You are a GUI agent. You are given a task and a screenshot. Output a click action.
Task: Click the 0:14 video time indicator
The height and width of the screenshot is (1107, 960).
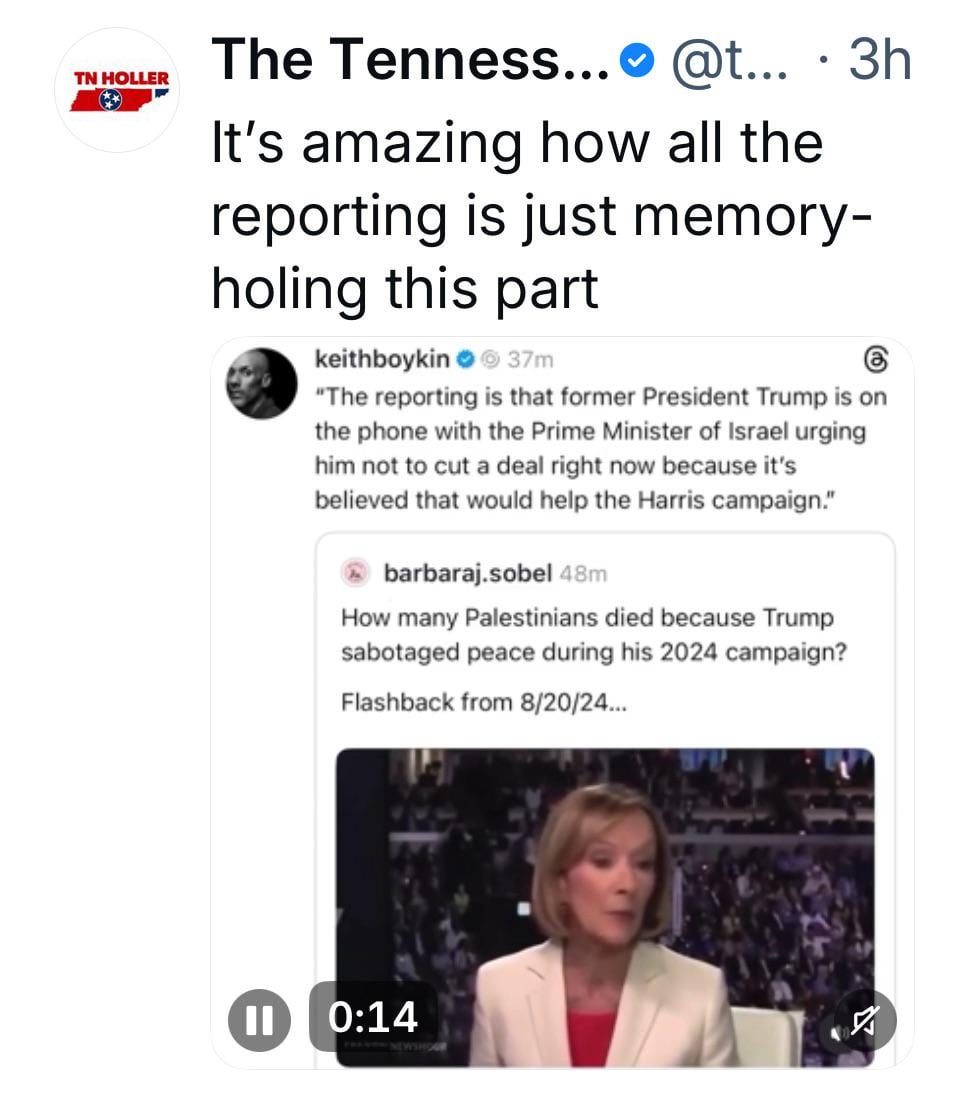pyautogui.click(x=373, y=1018)
